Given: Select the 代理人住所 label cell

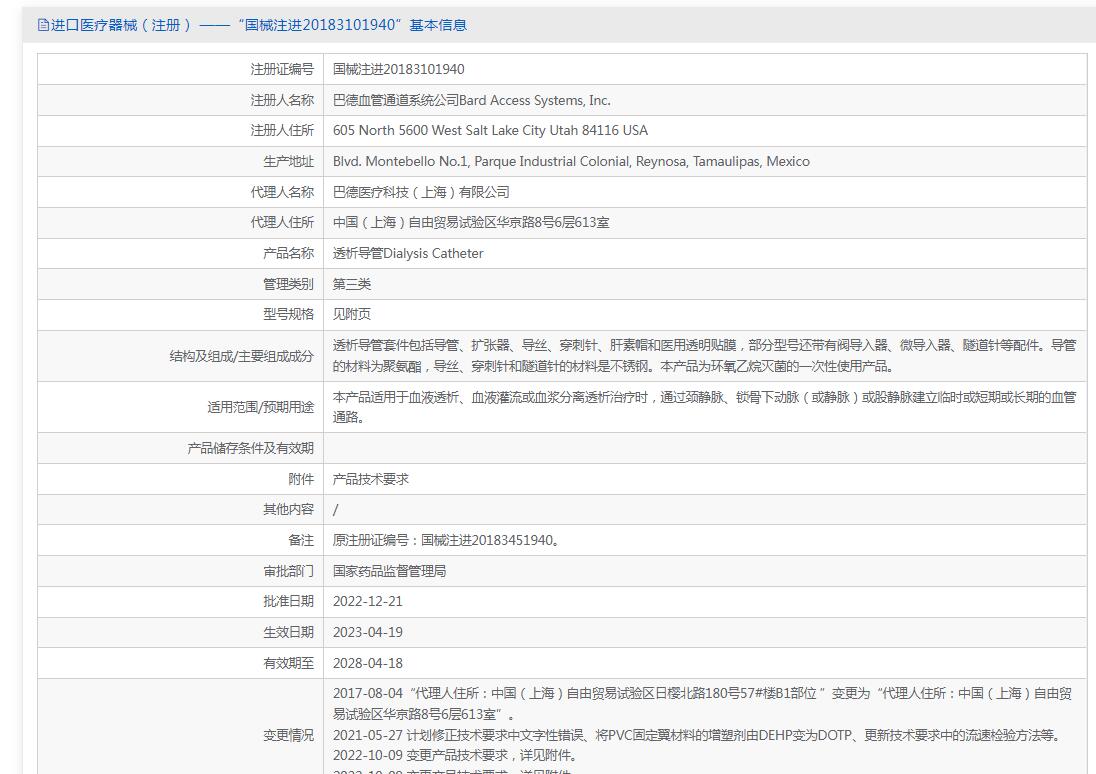Looking at the screenshot, I should point(180,222).
